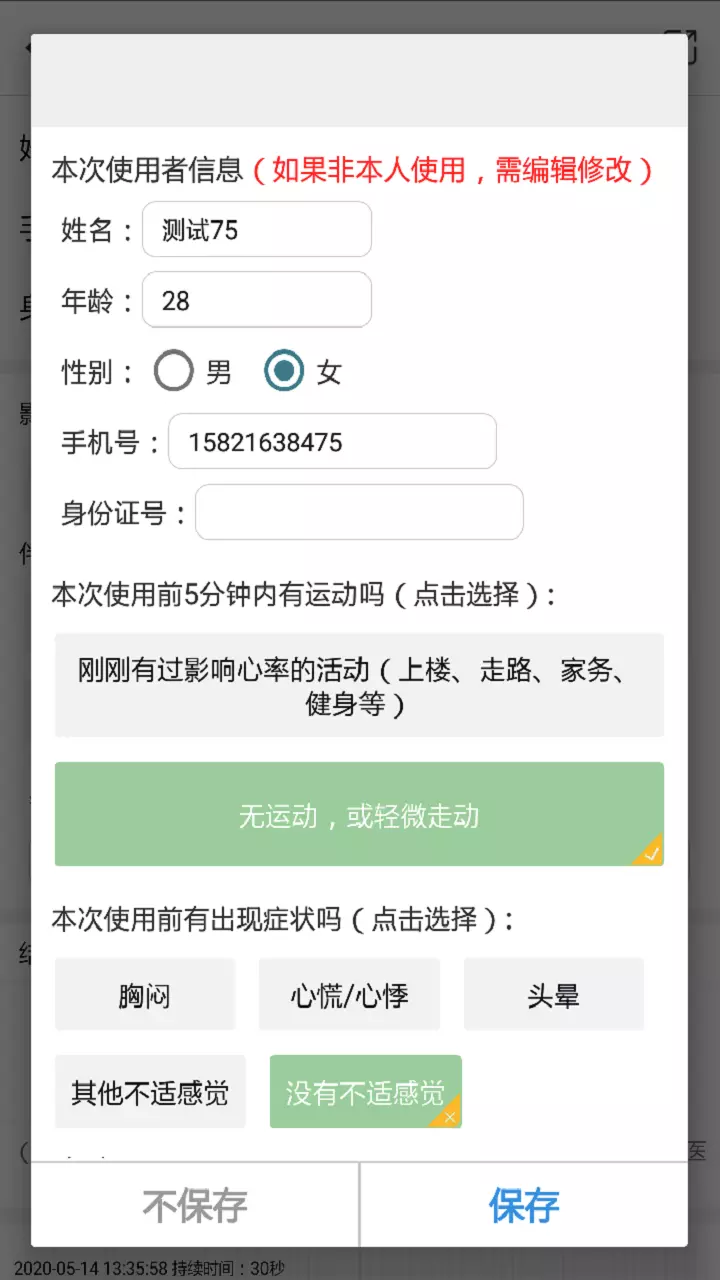Edit the 年龄 field showing 28
This screenshot has width=720, height=1280.
(257, 299)
